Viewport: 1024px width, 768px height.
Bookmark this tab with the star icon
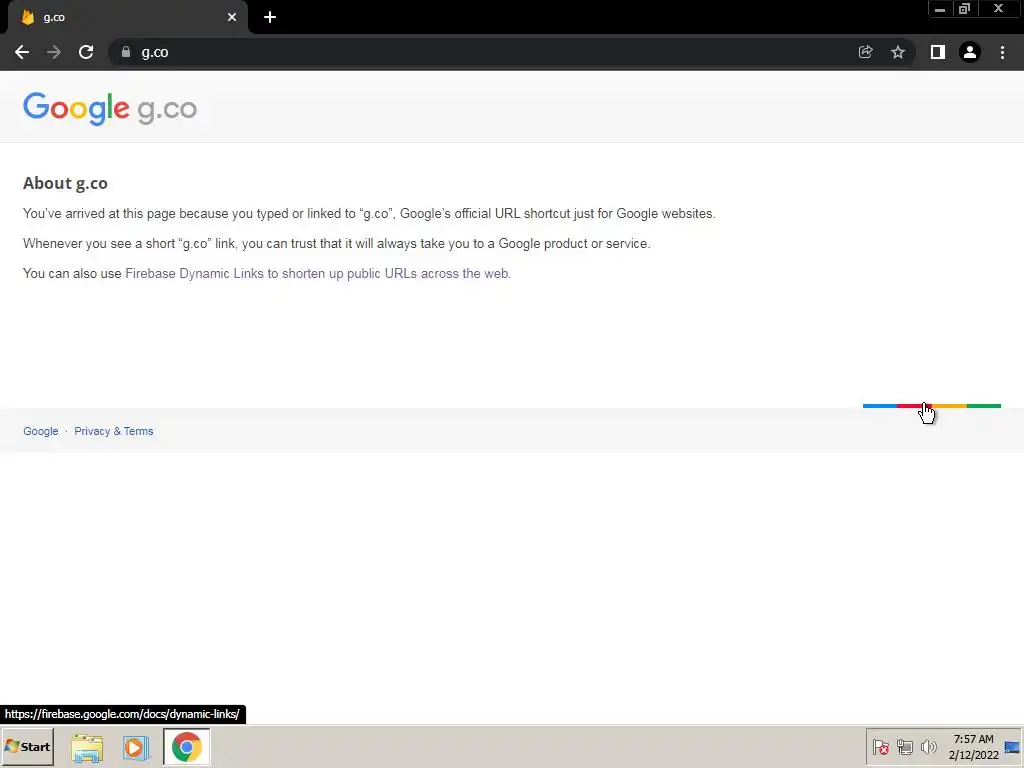pos(898,52)
